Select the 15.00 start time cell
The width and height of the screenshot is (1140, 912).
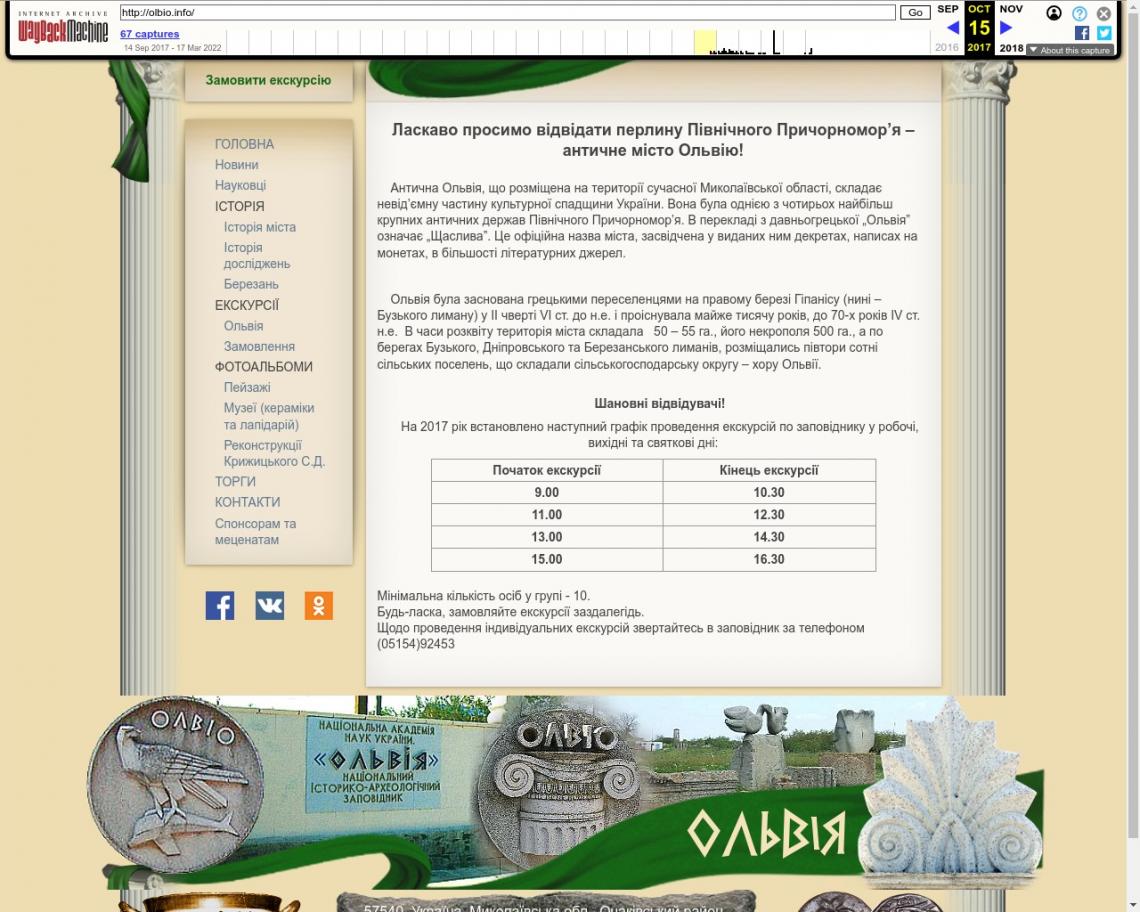point(547,559)
